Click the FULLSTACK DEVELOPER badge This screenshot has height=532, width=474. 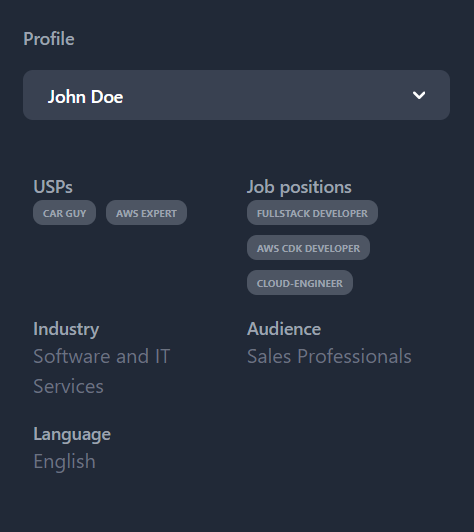[x=312, y=213]
